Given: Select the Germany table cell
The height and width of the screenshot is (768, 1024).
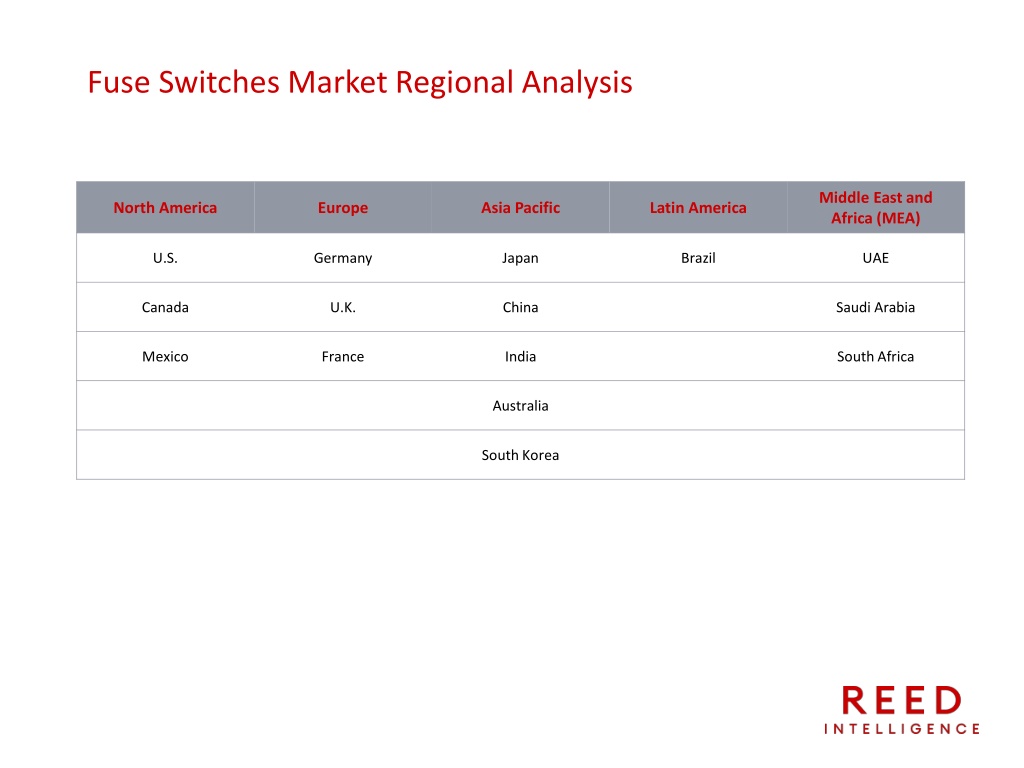Looking at the screenshot, I should click(343, 258).
